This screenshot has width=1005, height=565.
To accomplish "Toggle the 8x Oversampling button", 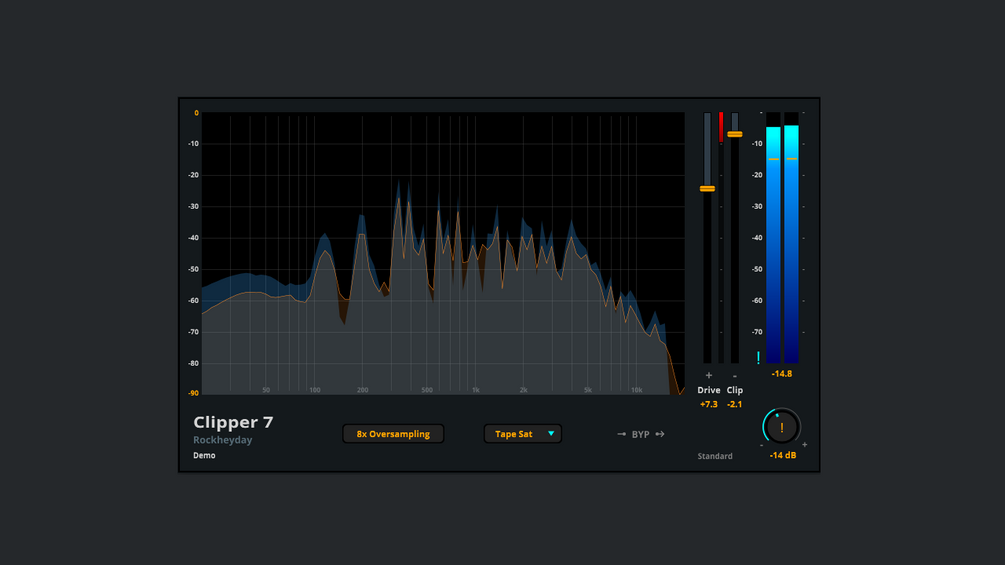I will point(393,434).
